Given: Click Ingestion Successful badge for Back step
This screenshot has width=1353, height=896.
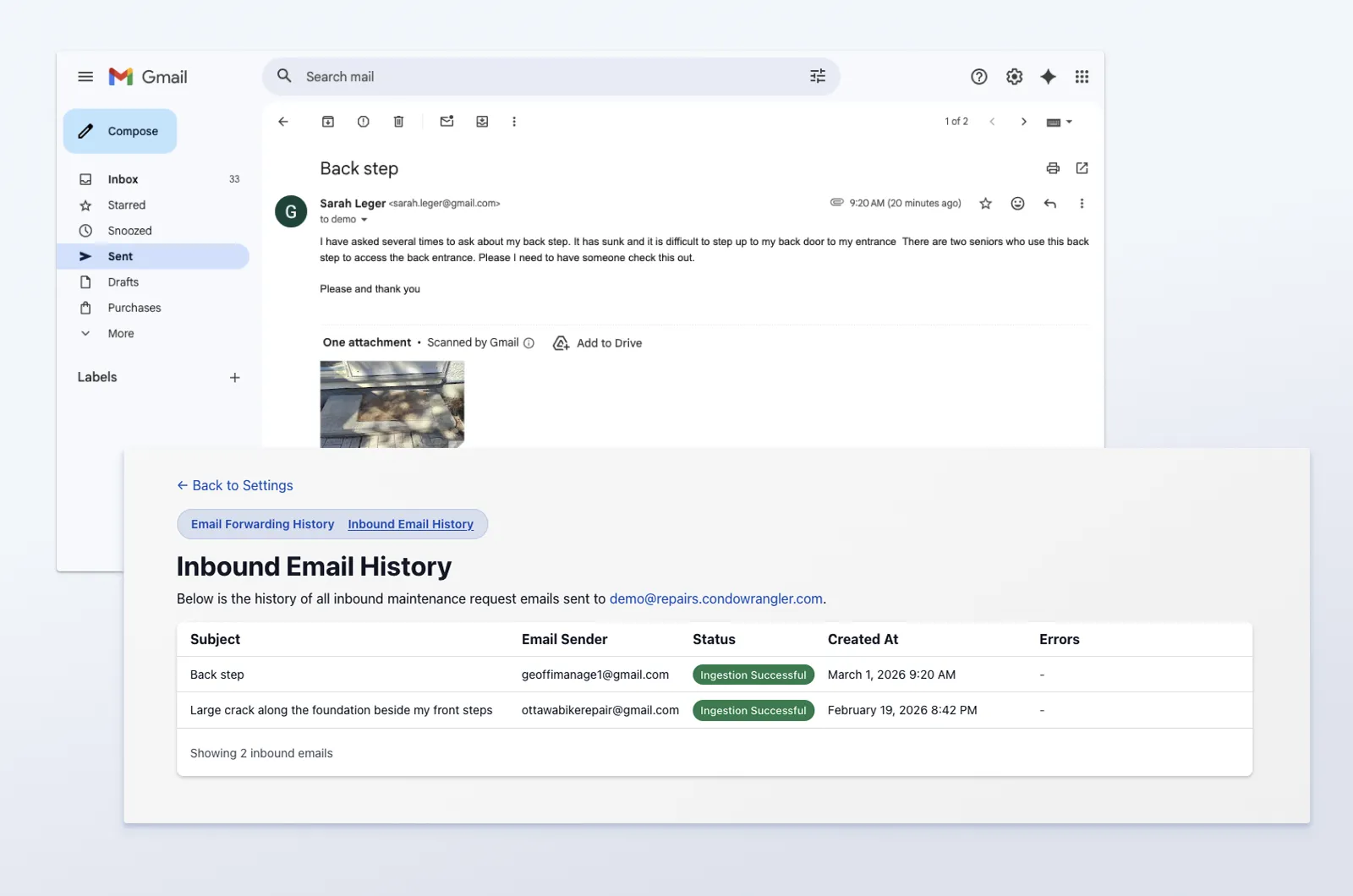Looking at the screenshot, I should pos(753,675).
